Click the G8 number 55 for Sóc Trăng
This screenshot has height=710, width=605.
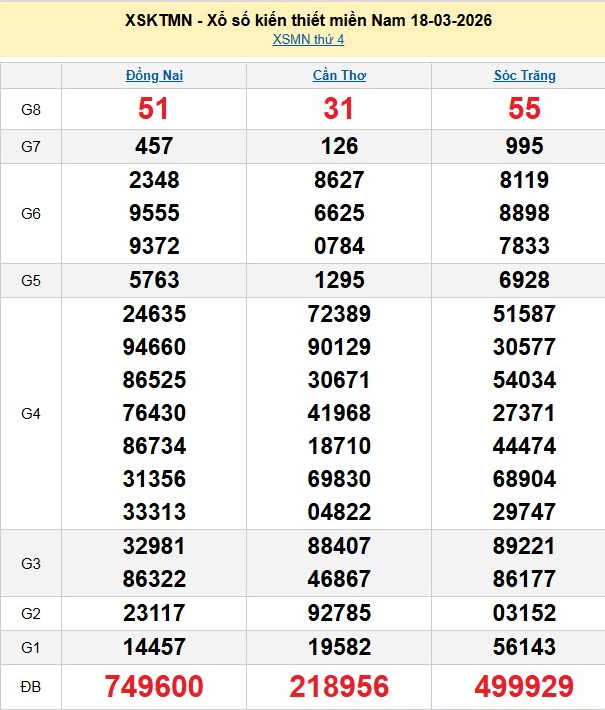(x=524, y=109)
